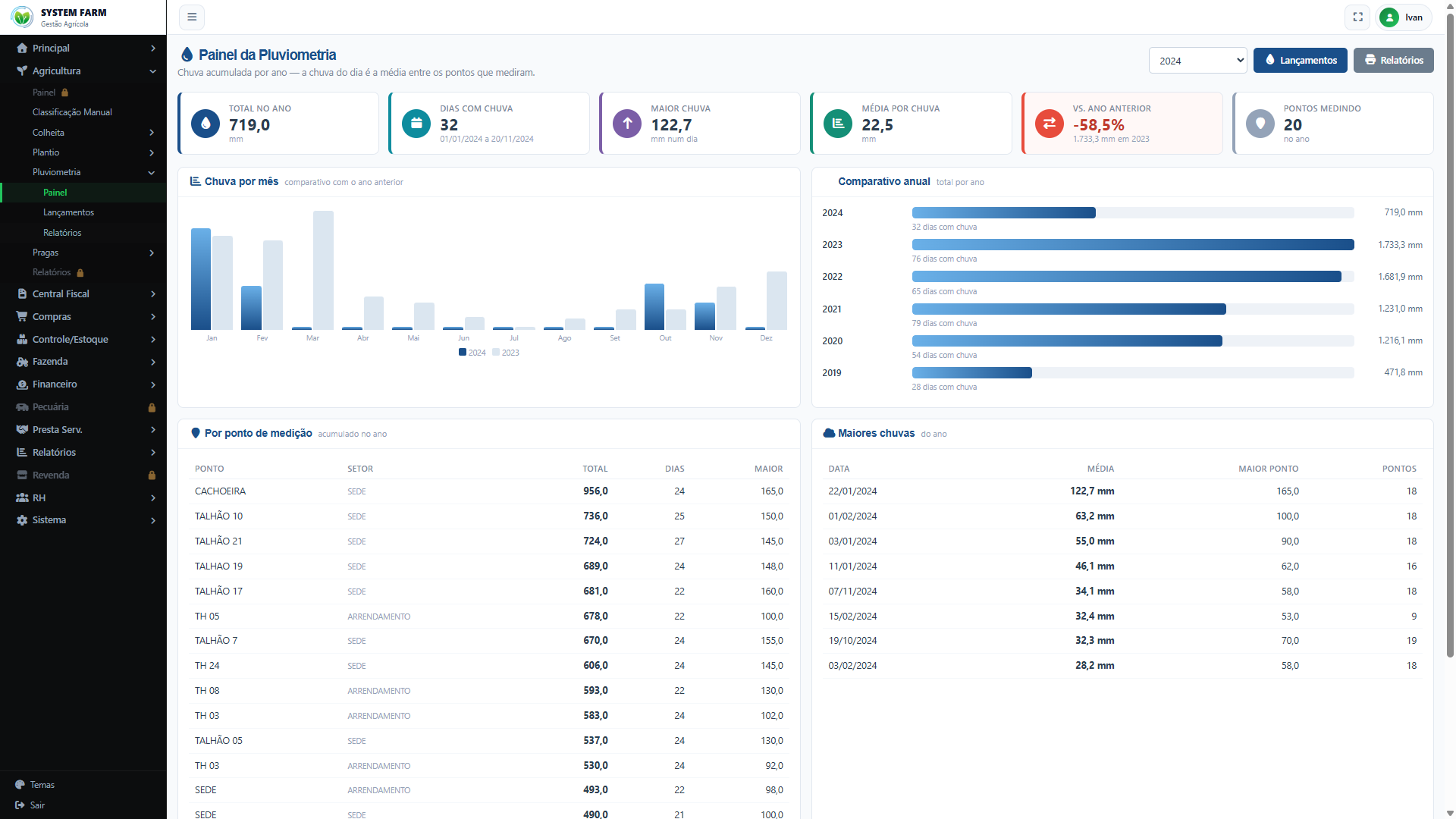Click the RH people icon
Screen dimensions: 1456x819
pos(22,497)
